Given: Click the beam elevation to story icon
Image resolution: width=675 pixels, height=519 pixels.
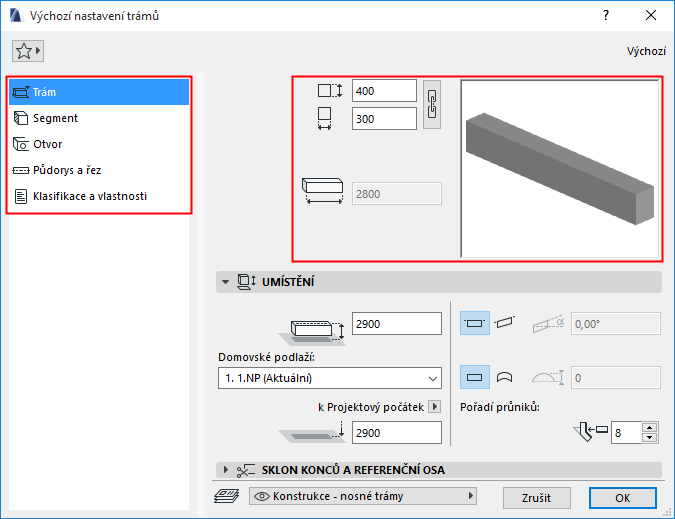Looking at the screenshot, I should tap(312, 332).
